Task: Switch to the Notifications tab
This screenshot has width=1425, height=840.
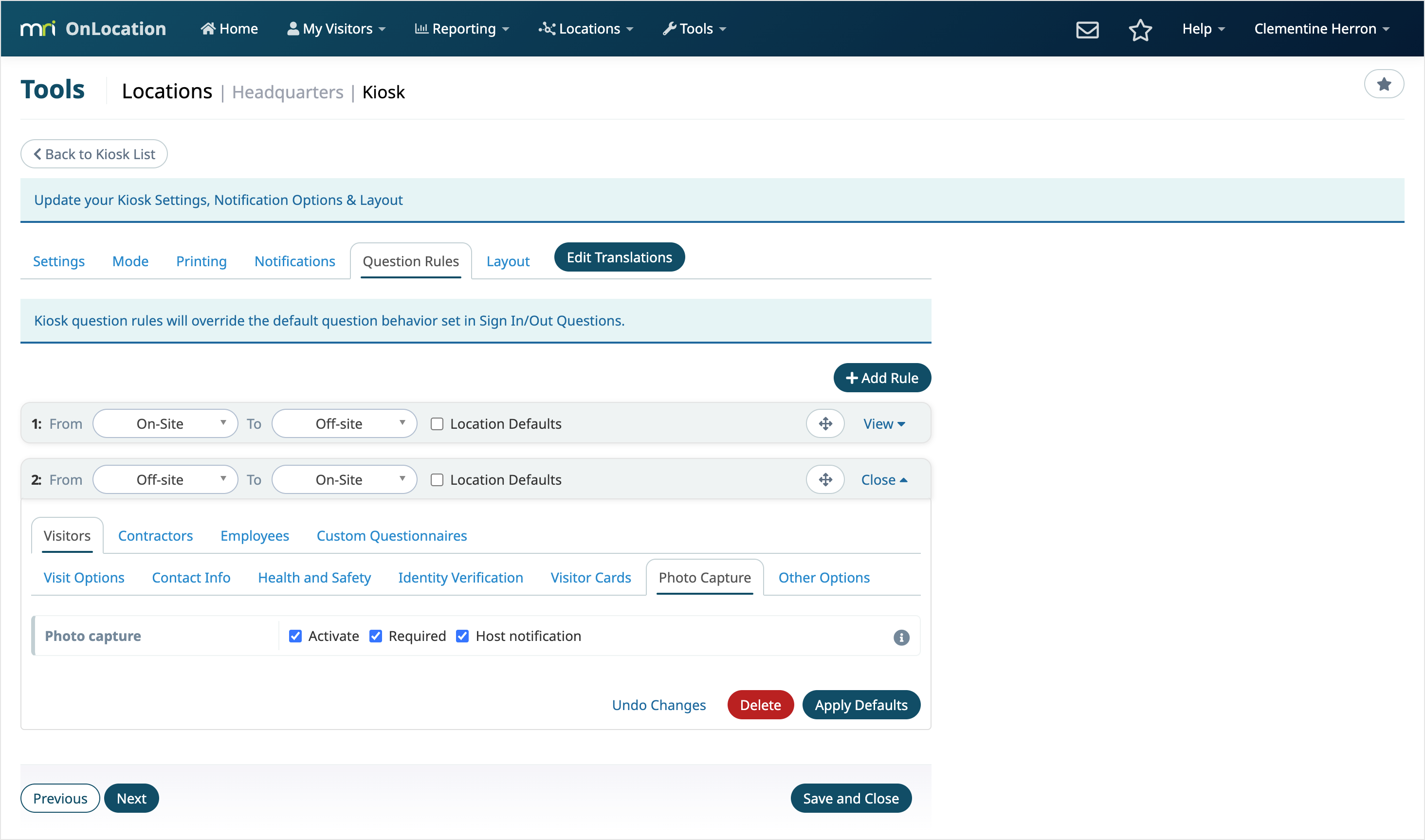Action: [294, 261]
